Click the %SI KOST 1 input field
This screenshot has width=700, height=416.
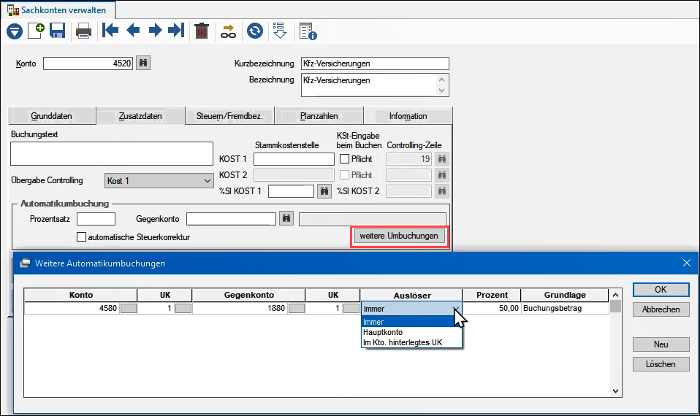pyautogui.click(x=291, y=191)
